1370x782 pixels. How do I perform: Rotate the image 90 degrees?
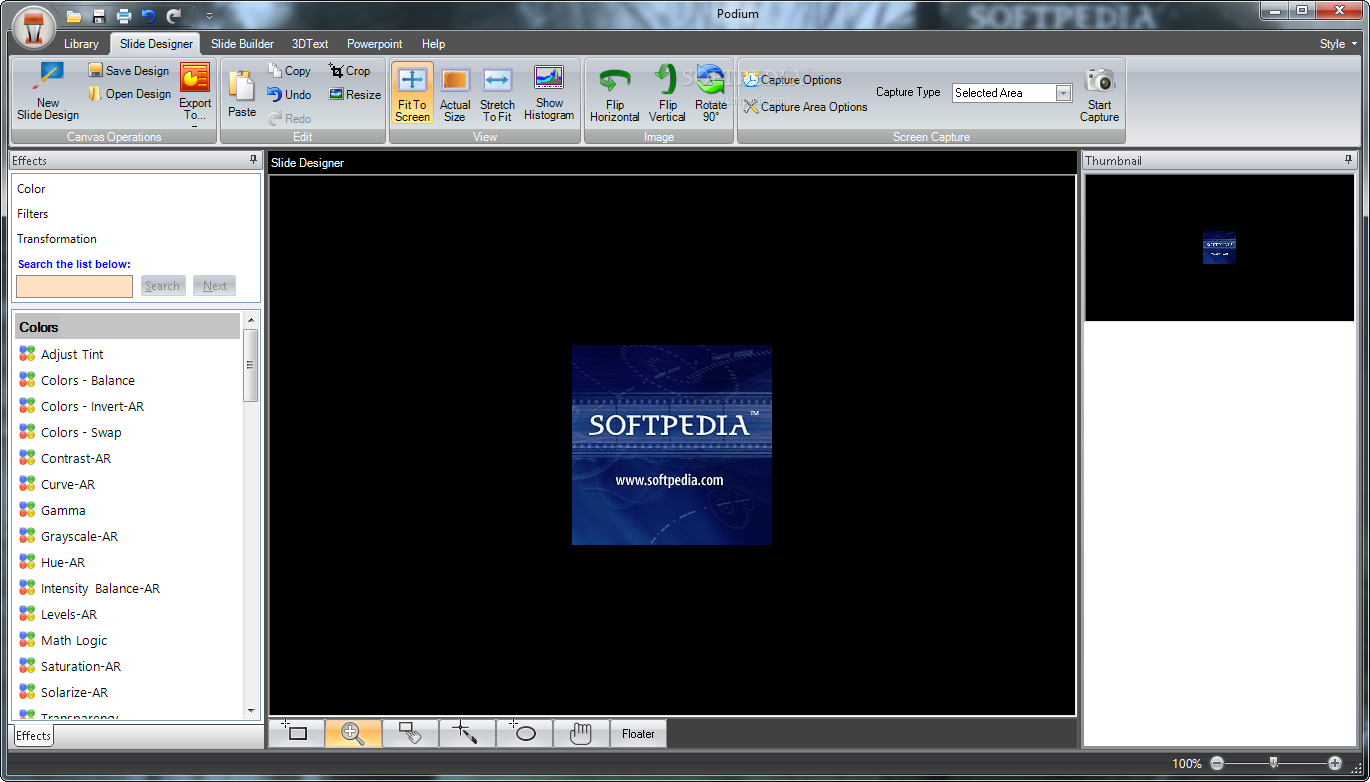[710, 94]
